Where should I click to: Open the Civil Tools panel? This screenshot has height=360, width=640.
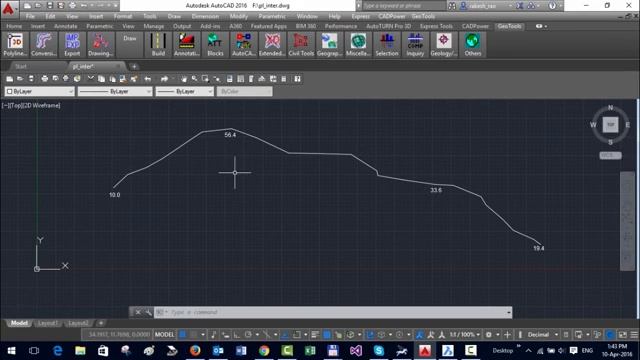click(x=301, y=45)
